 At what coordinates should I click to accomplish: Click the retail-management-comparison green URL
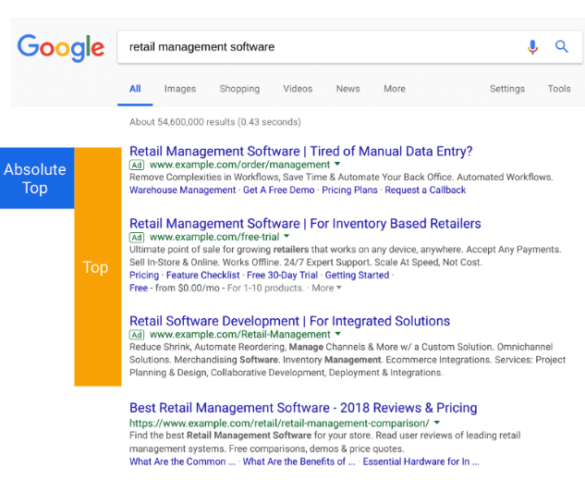point(279,423)
